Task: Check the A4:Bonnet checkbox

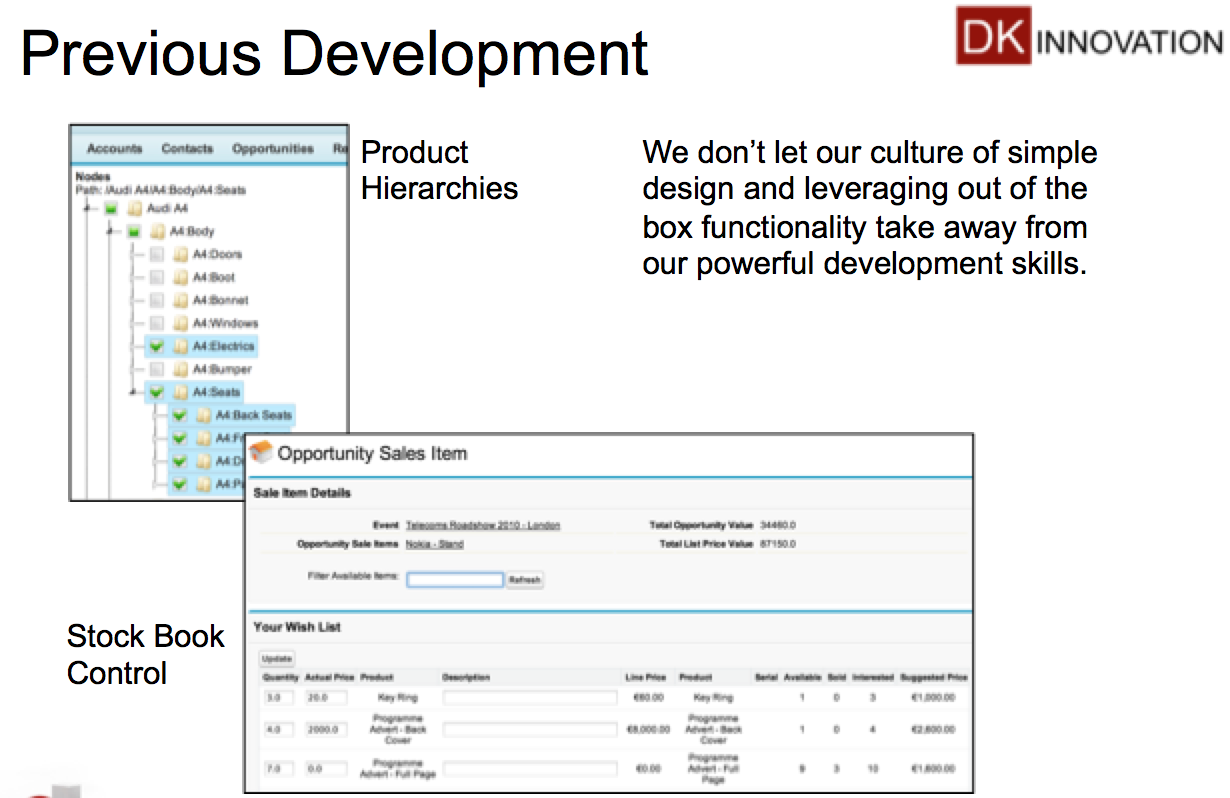Action: tap(157, 301)
